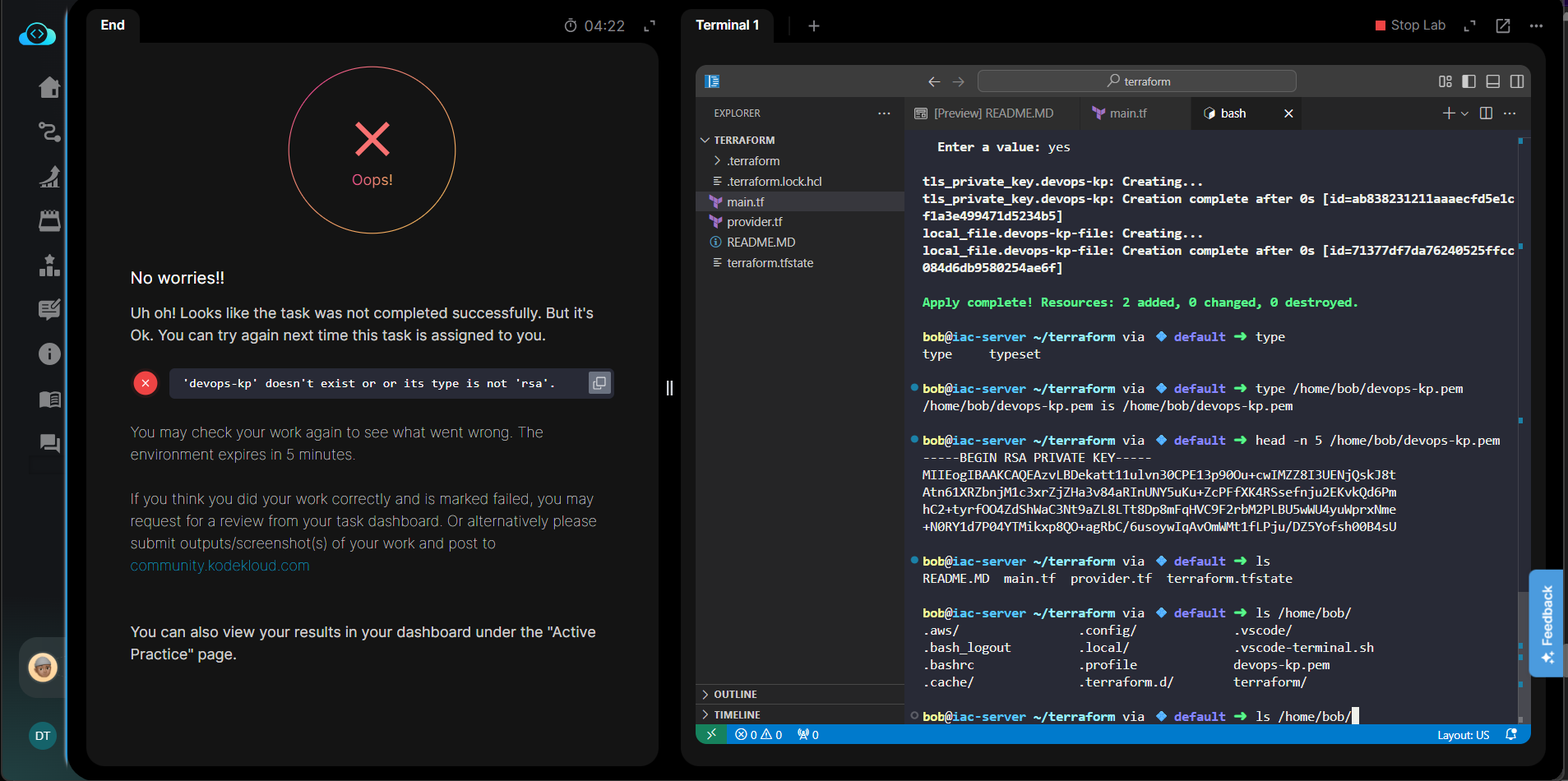The width and height of the screenshot is (1568, 781).
Task: Collapse the TERRAFORM explorer tree
Action: (x=705, y=140)
